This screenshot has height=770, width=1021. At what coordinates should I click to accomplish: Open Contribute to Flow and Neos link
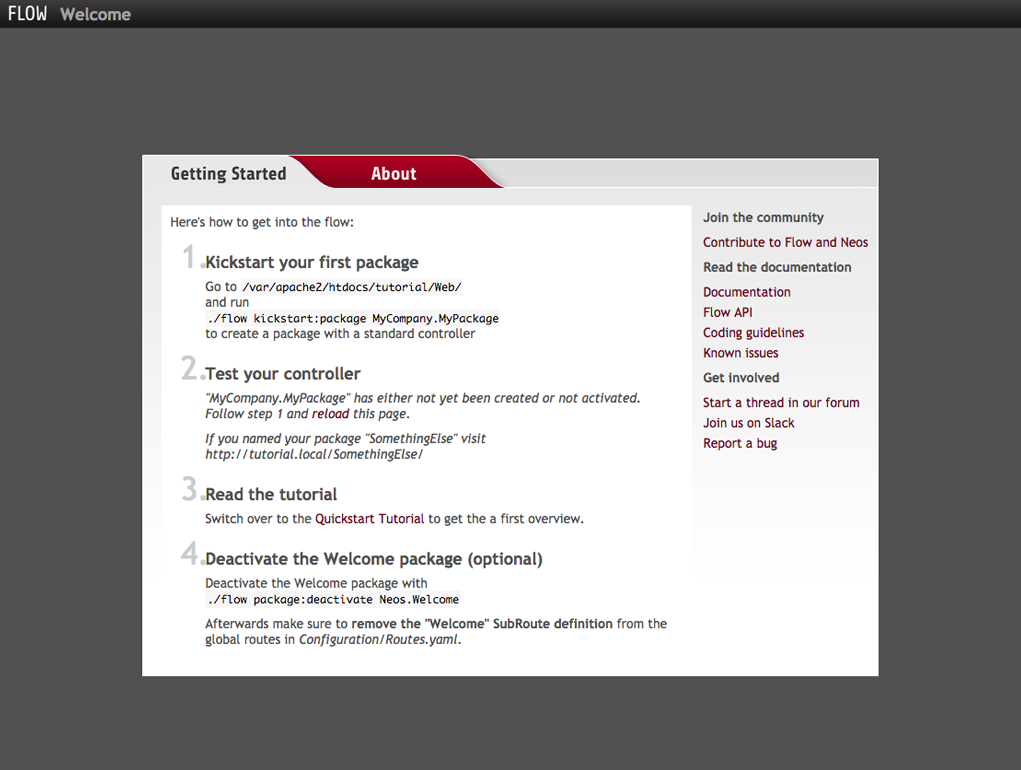tap(785, 242)
